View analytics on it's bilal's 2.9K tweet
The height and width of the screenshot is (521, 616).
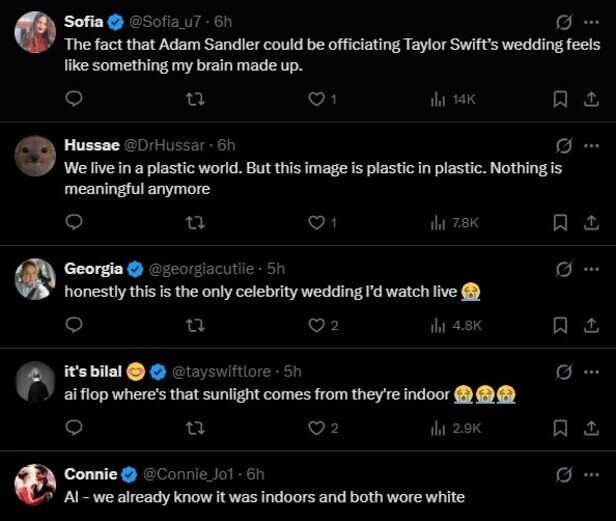tap(456, 428)
